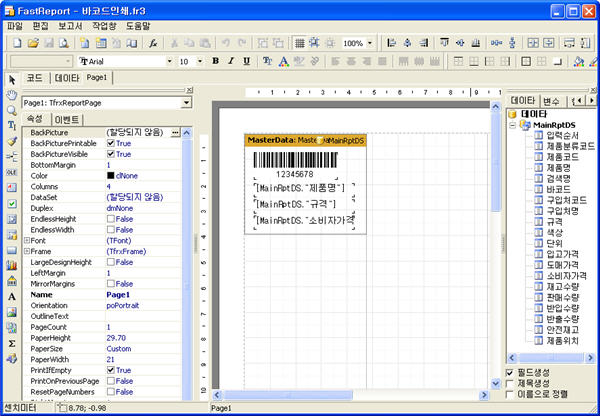Select the 바코드 field in data tree

tap(558, 189)
